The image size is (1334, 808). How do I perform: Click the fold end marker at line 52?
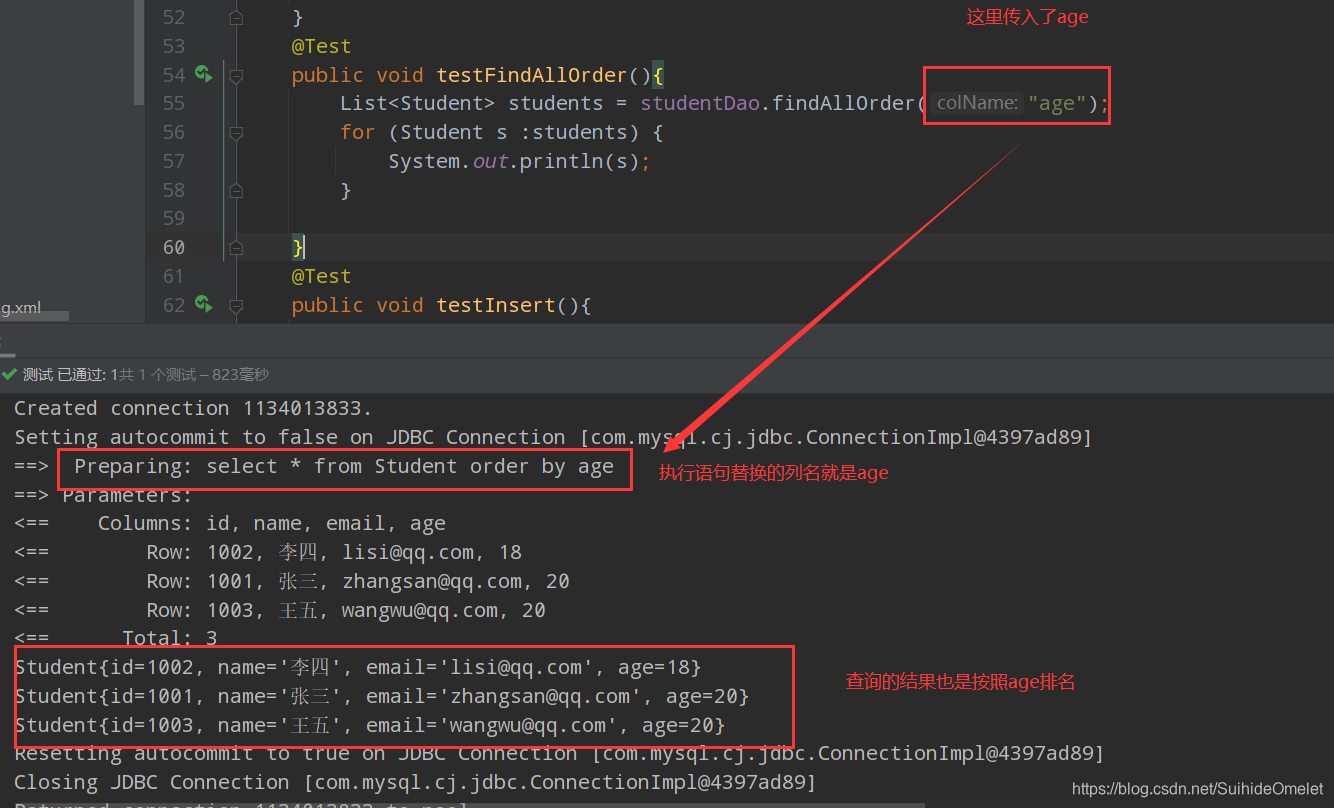(x=236, y=17)
